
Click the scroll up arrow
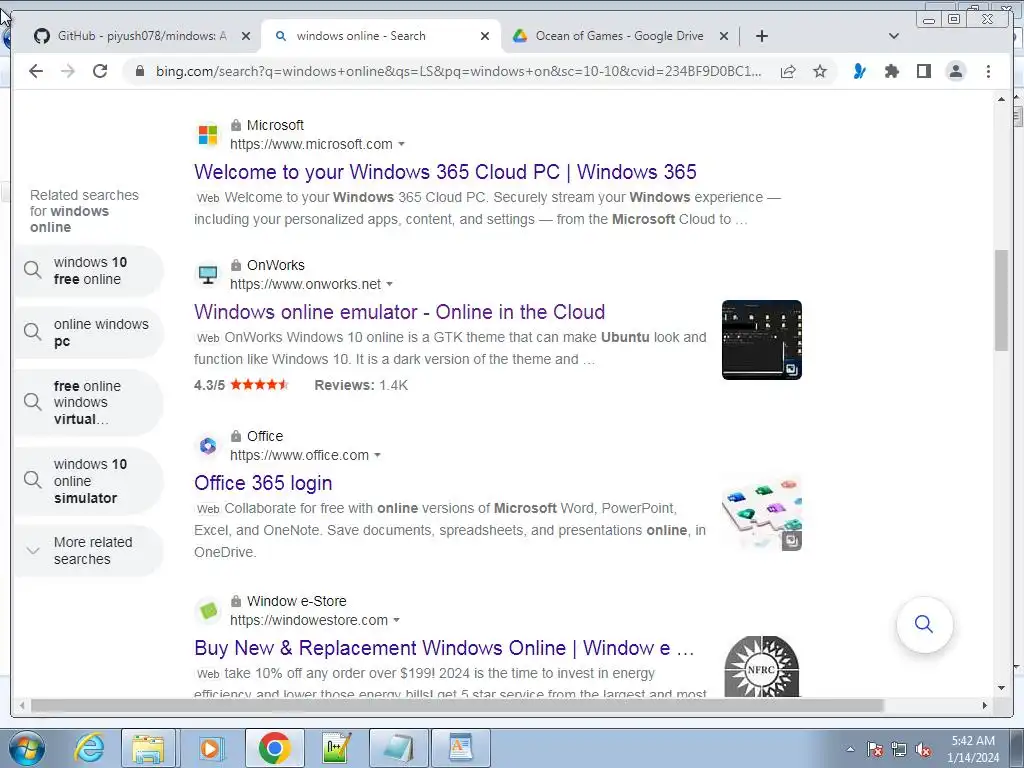[x=1001, y=99]
